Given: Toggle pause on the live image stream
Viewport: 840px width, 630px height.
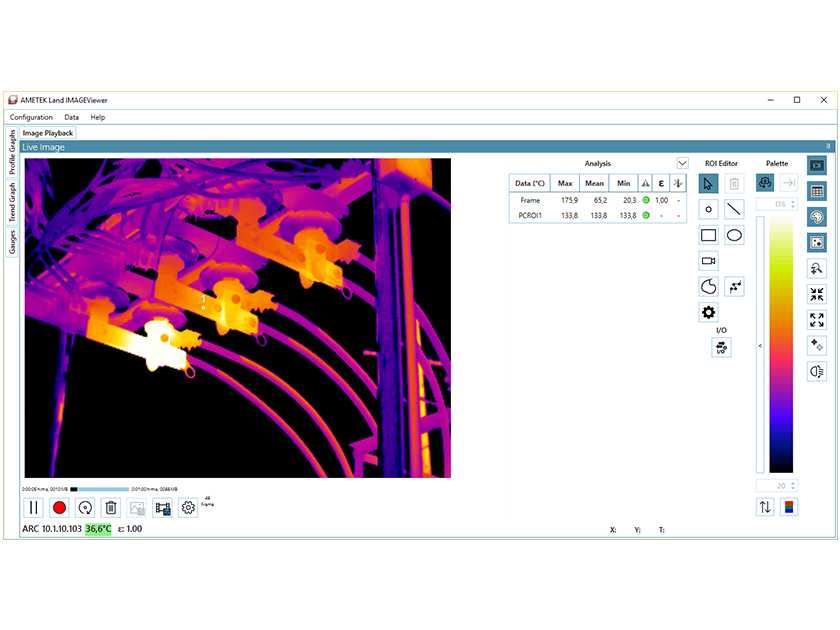Looking at the screenshot, I should (33, 507).
